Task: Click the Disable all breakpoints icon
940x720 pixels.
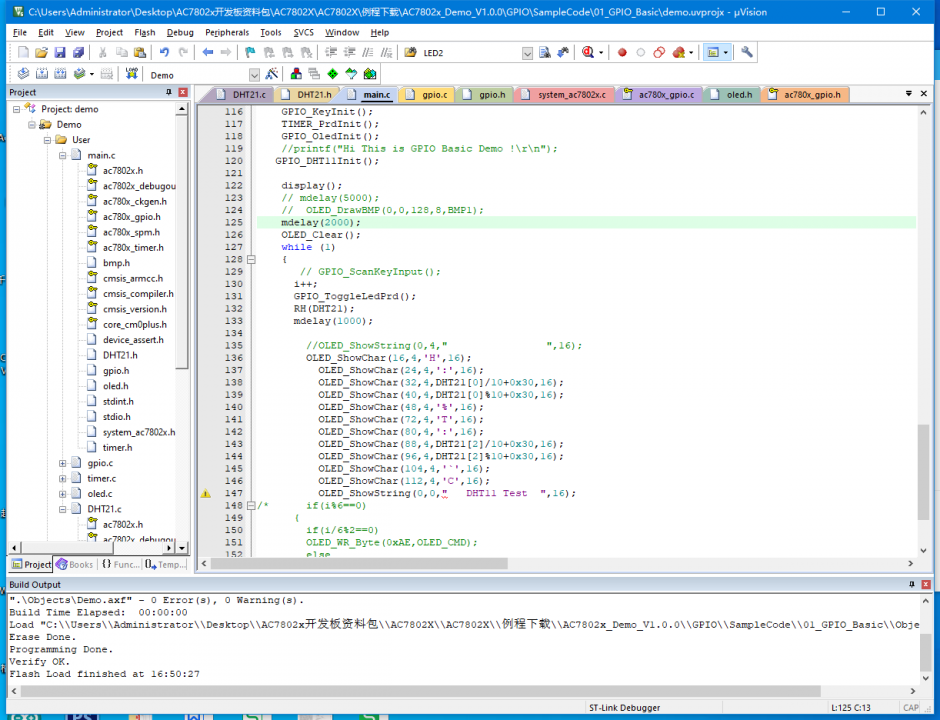Action: coord(659,53)
